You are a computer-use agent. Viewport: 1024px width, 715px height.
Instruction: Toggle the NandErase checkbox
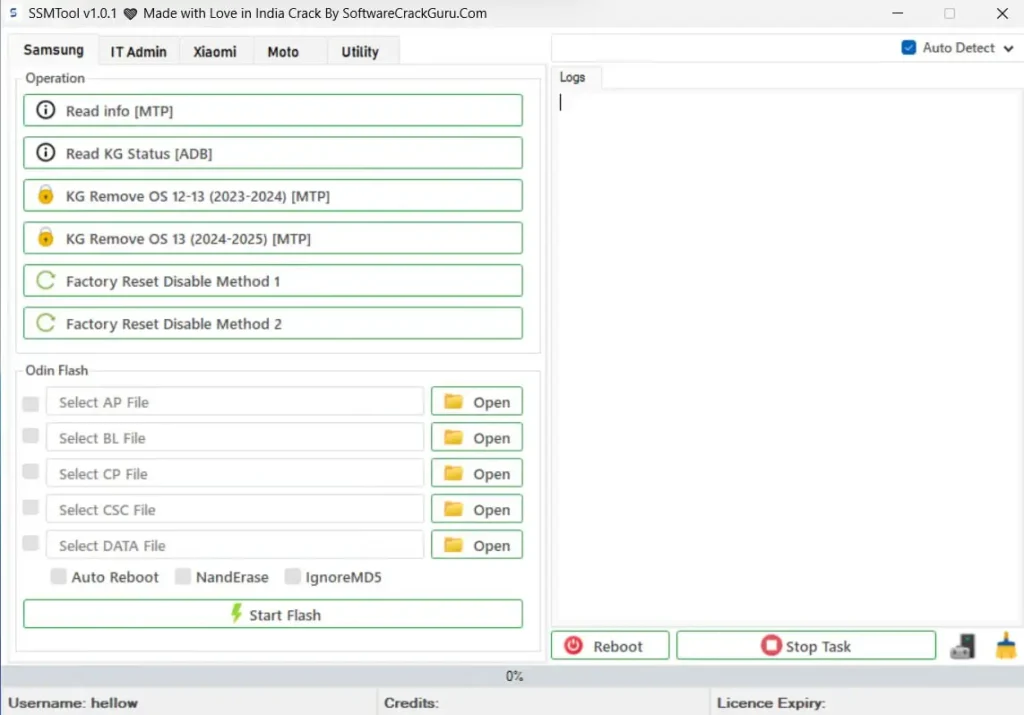pos(183,577)
